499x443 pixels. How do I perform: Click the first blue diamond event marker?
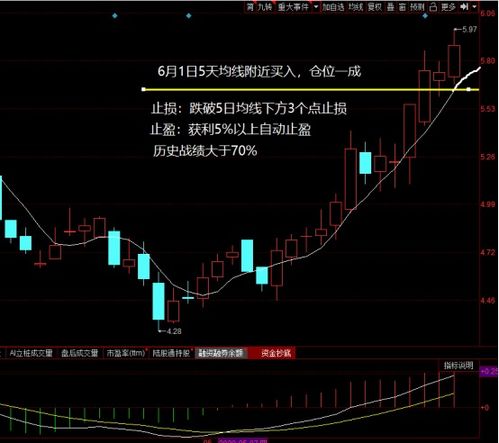tap(115, 16)
